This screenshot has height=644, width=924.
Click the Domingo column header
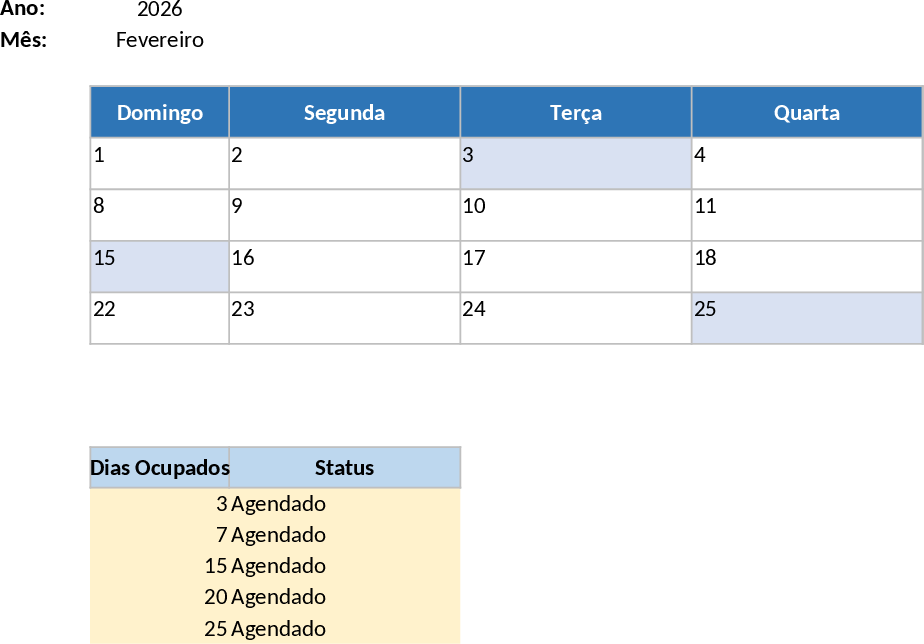(160, 112)
